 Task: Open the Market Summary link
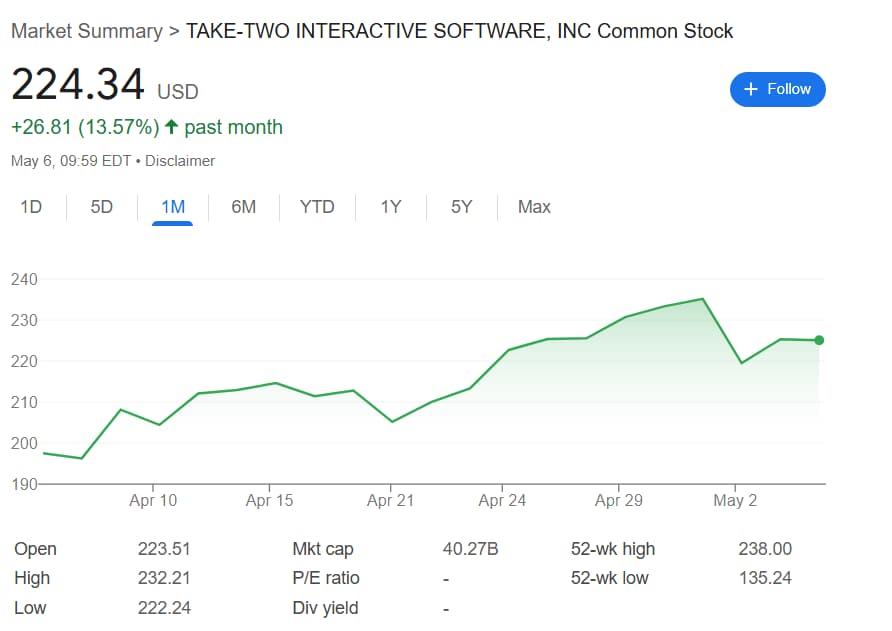click(87, 31)
